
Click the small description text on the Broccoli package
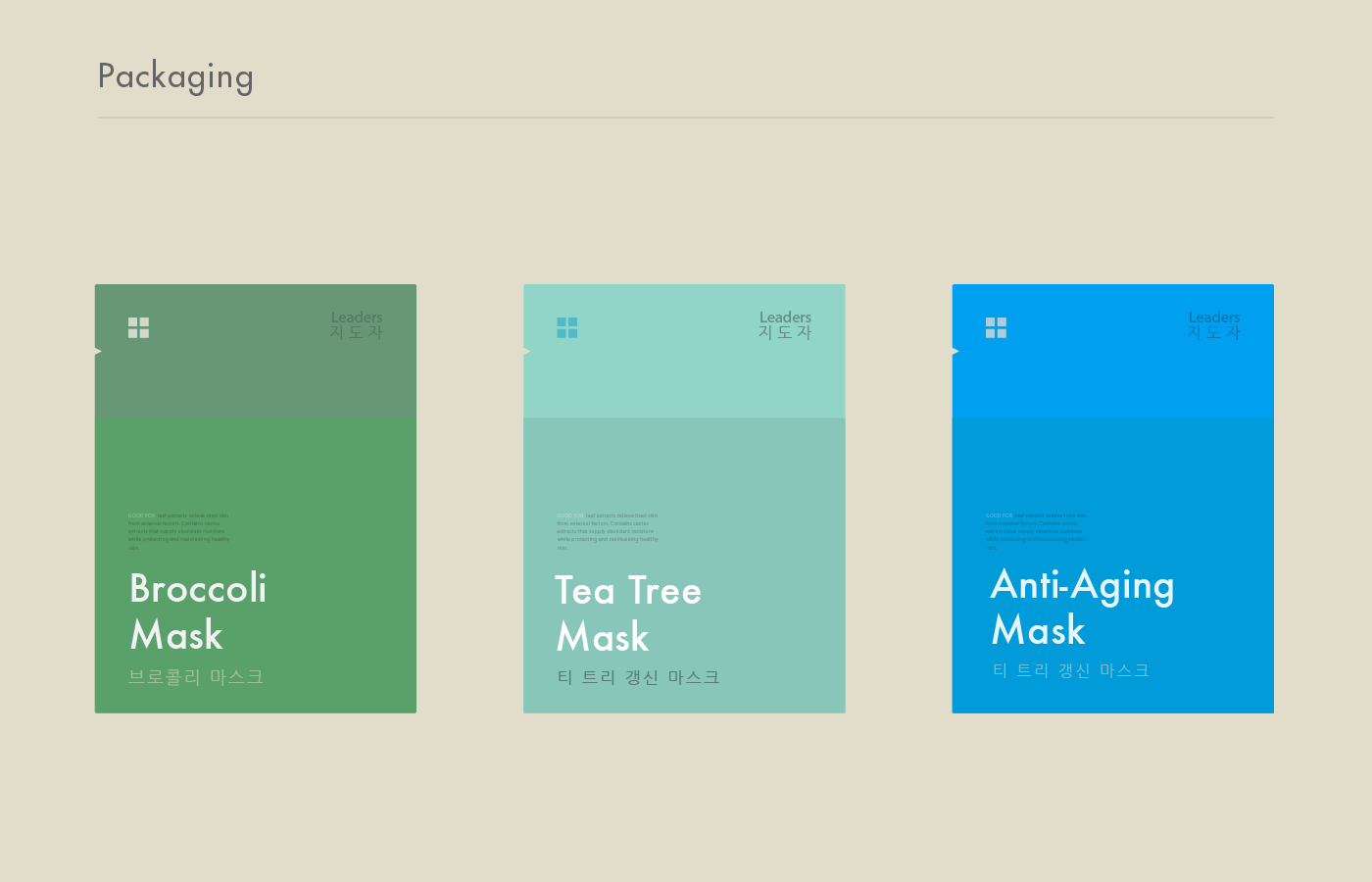coord(178,530)
